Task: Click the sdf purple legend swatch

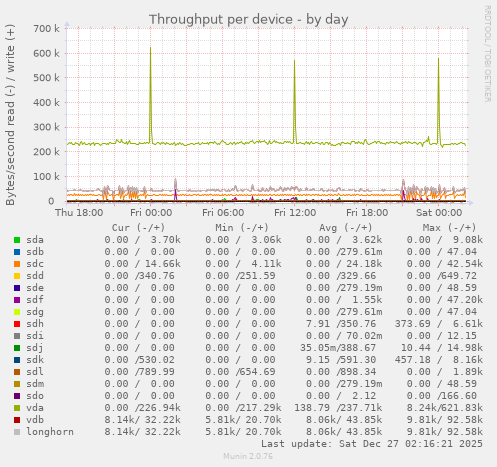Action: point(17,300)
